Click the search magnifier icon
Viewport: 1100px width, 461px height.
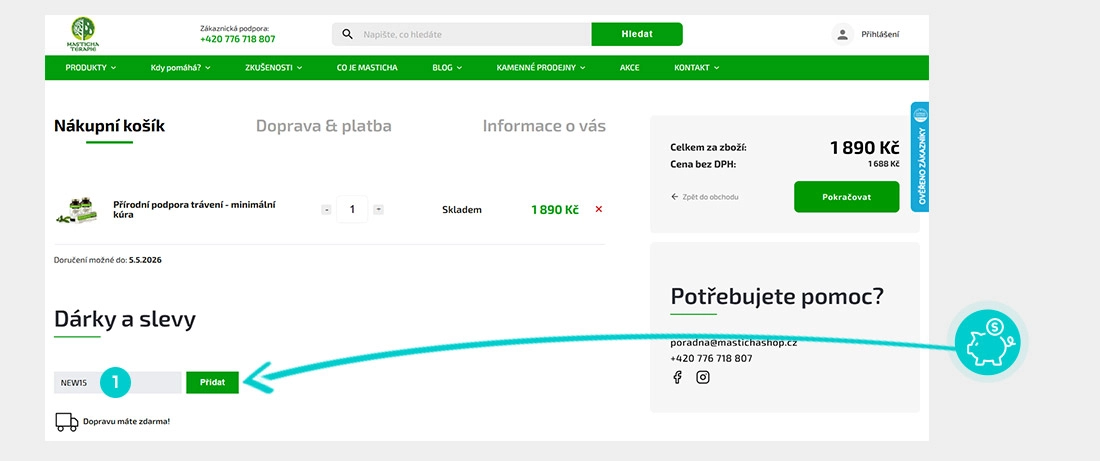click(347, 34)
